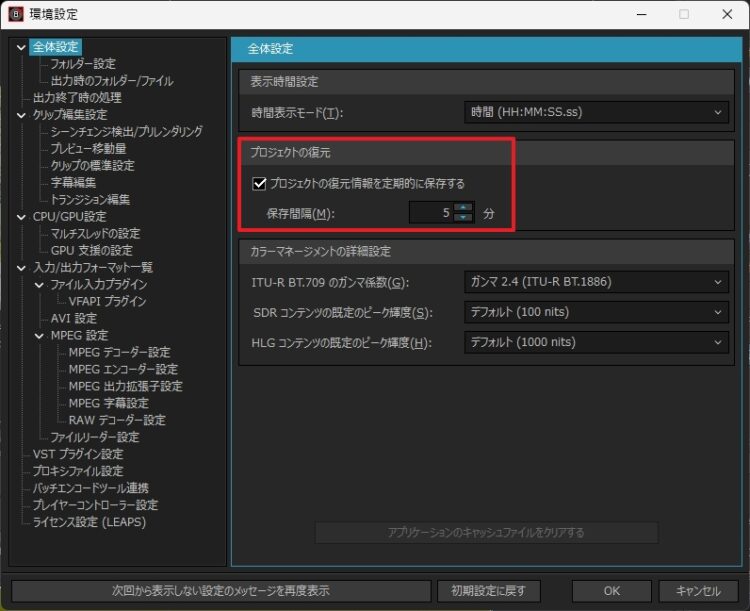Open ITU-R BT.709 ガンマ係数 dropdown
This screenshot has width=750, height=611.
(596, 282)
